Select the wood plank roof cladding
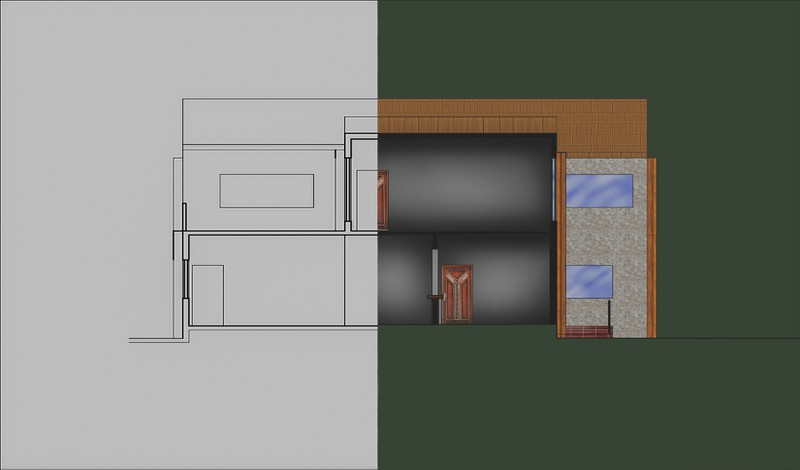 coord(512,128)
